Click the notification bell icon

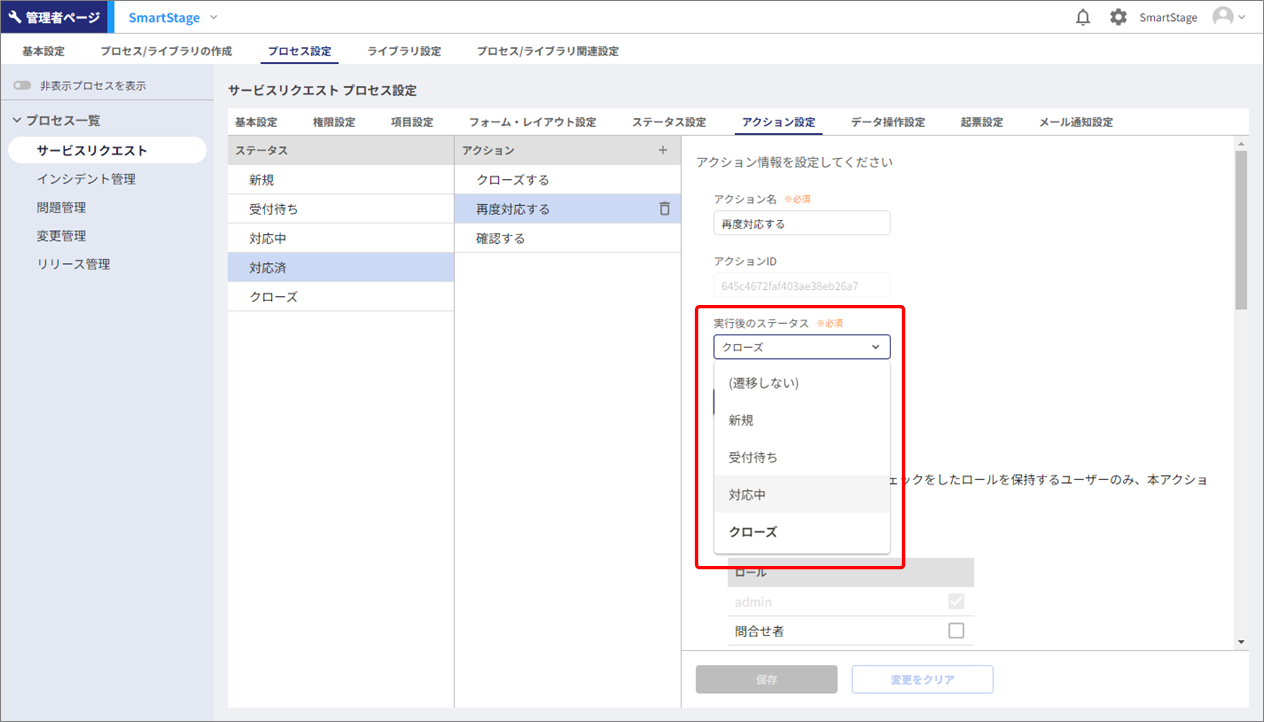1083,17
